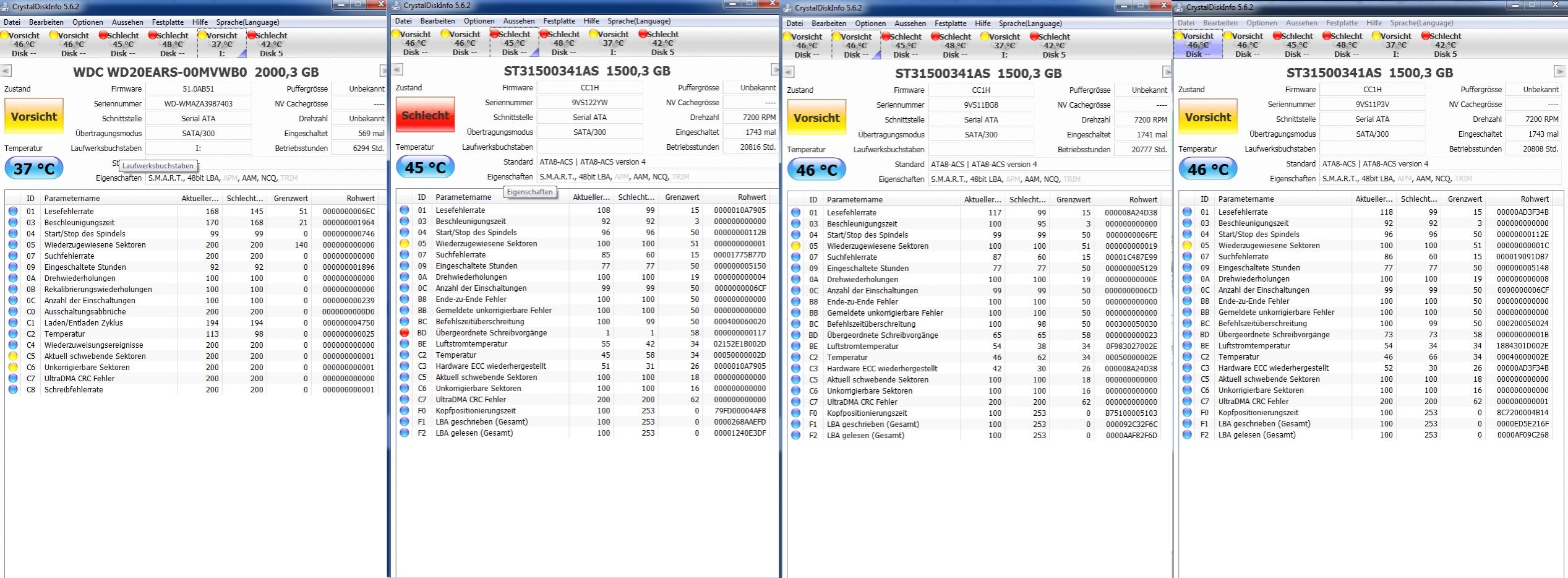
Task: Go to next disk arrow in 9VS11P3V window
Action: (x=1559, y=71)
